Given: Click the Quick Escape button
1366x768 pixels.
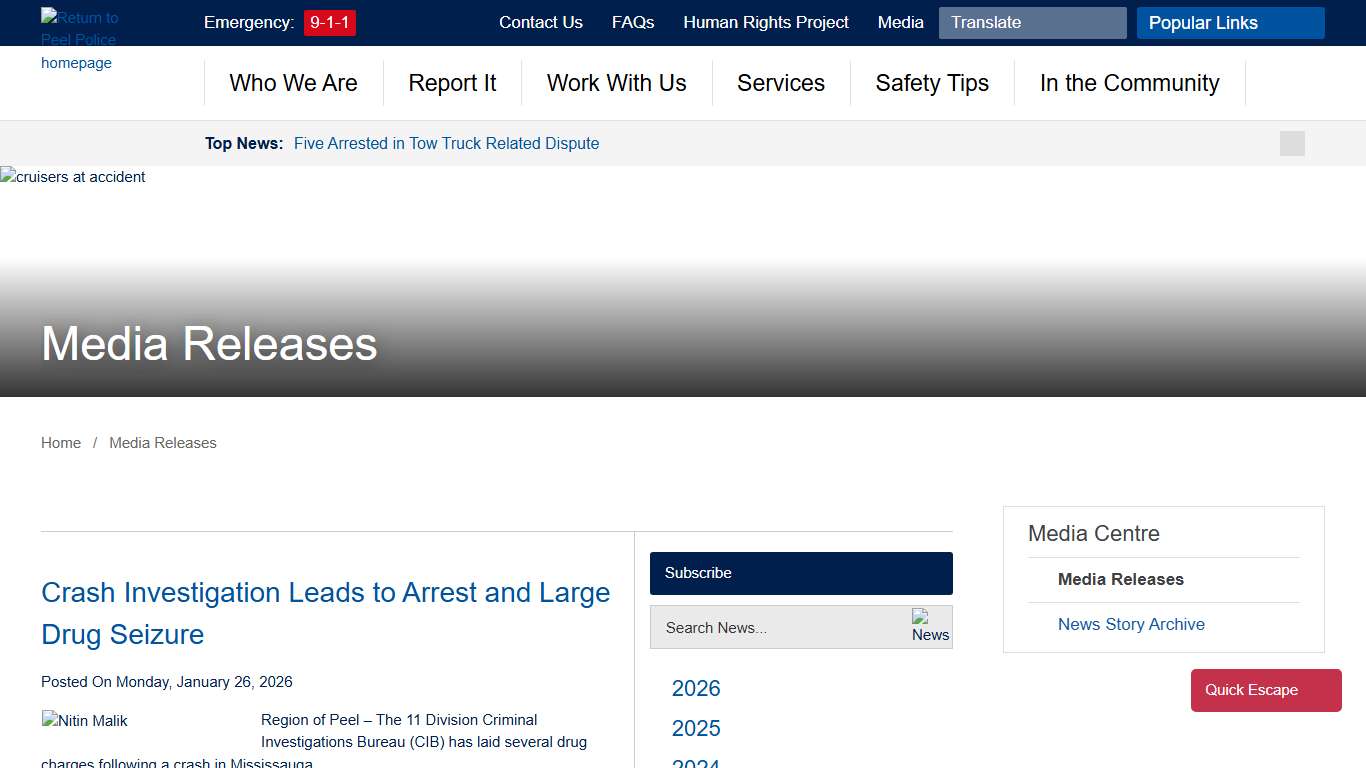Looking at the screenshot, I should (x=1266, y=690).
